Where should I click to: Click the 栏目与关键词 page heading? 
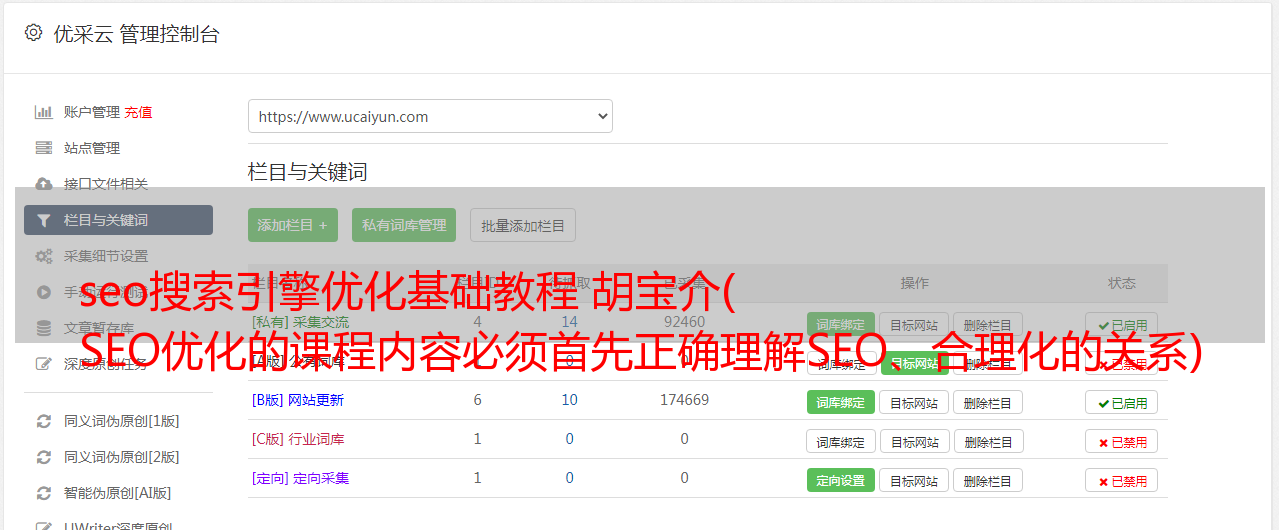[308, 172]
